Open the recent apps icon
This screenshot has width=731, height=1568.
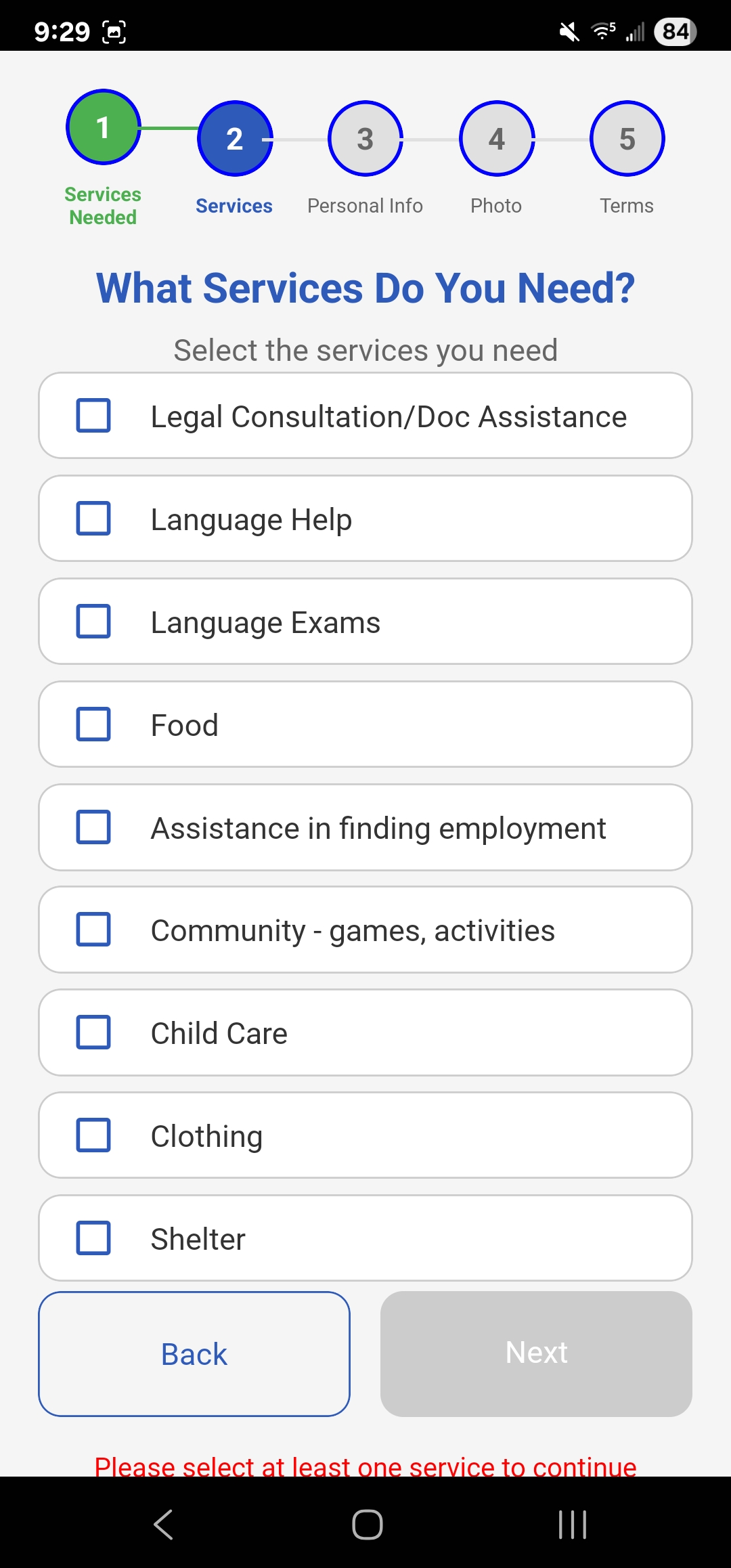(x=572, y=1525)
